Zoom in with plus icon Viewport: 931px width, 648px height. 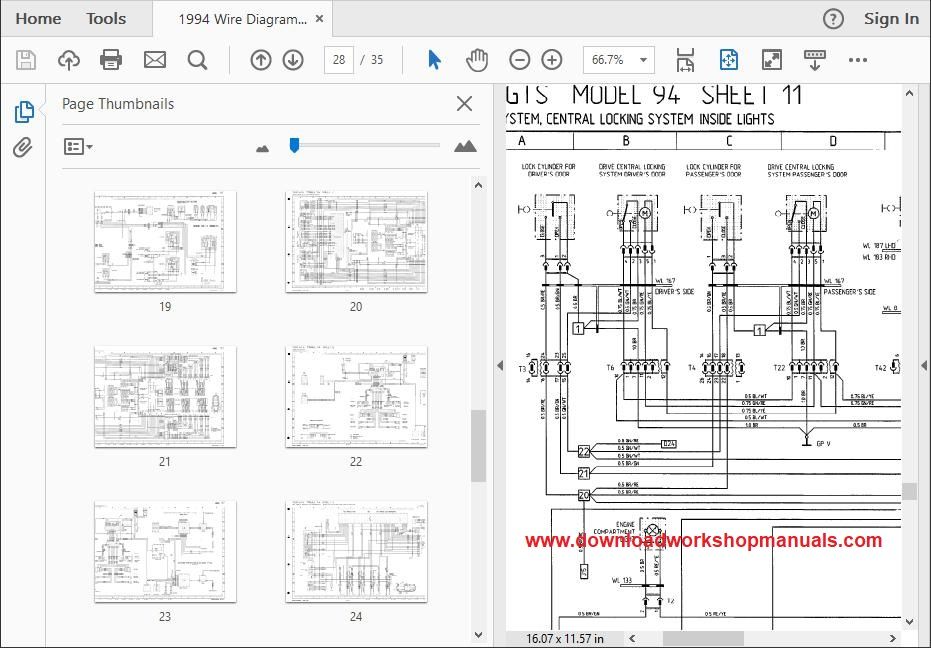point(552,60)
